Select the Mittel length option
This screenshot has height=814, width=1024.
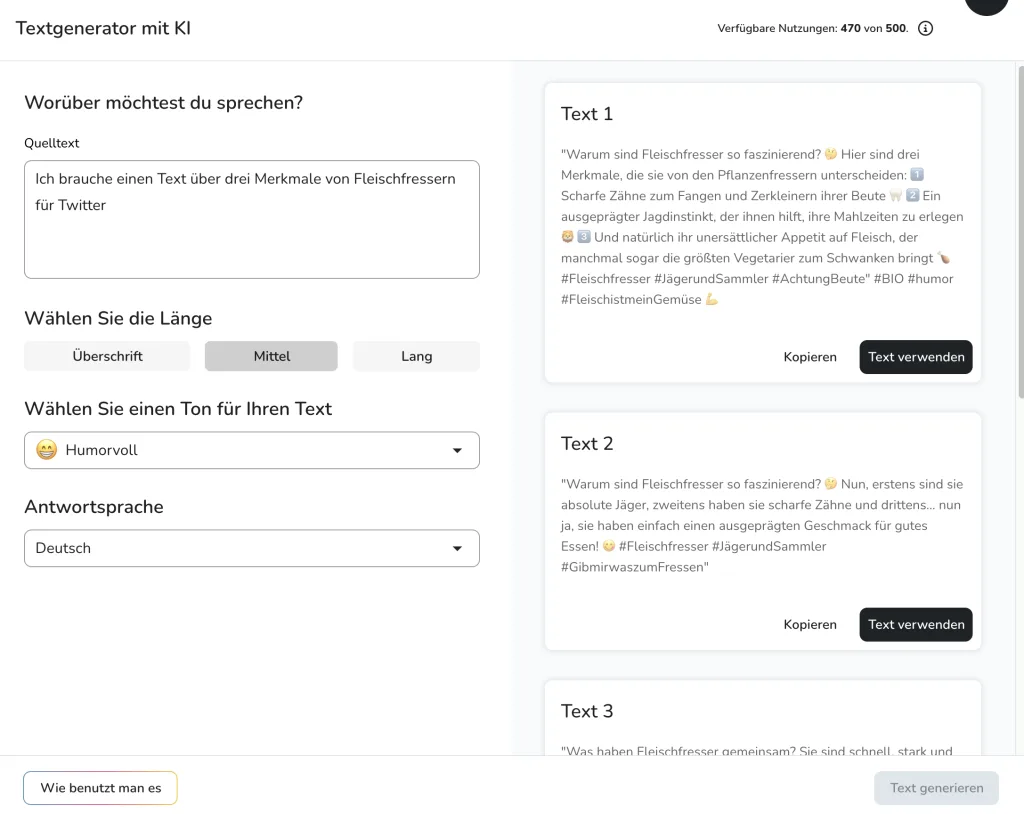click(x=271, y=356)
